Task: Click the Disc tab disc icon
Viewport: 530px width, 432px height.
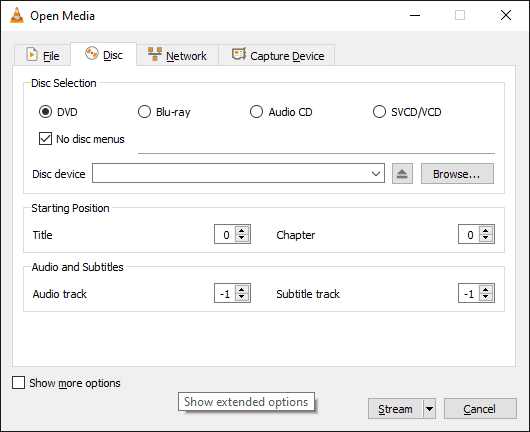Action: point(92,53)
